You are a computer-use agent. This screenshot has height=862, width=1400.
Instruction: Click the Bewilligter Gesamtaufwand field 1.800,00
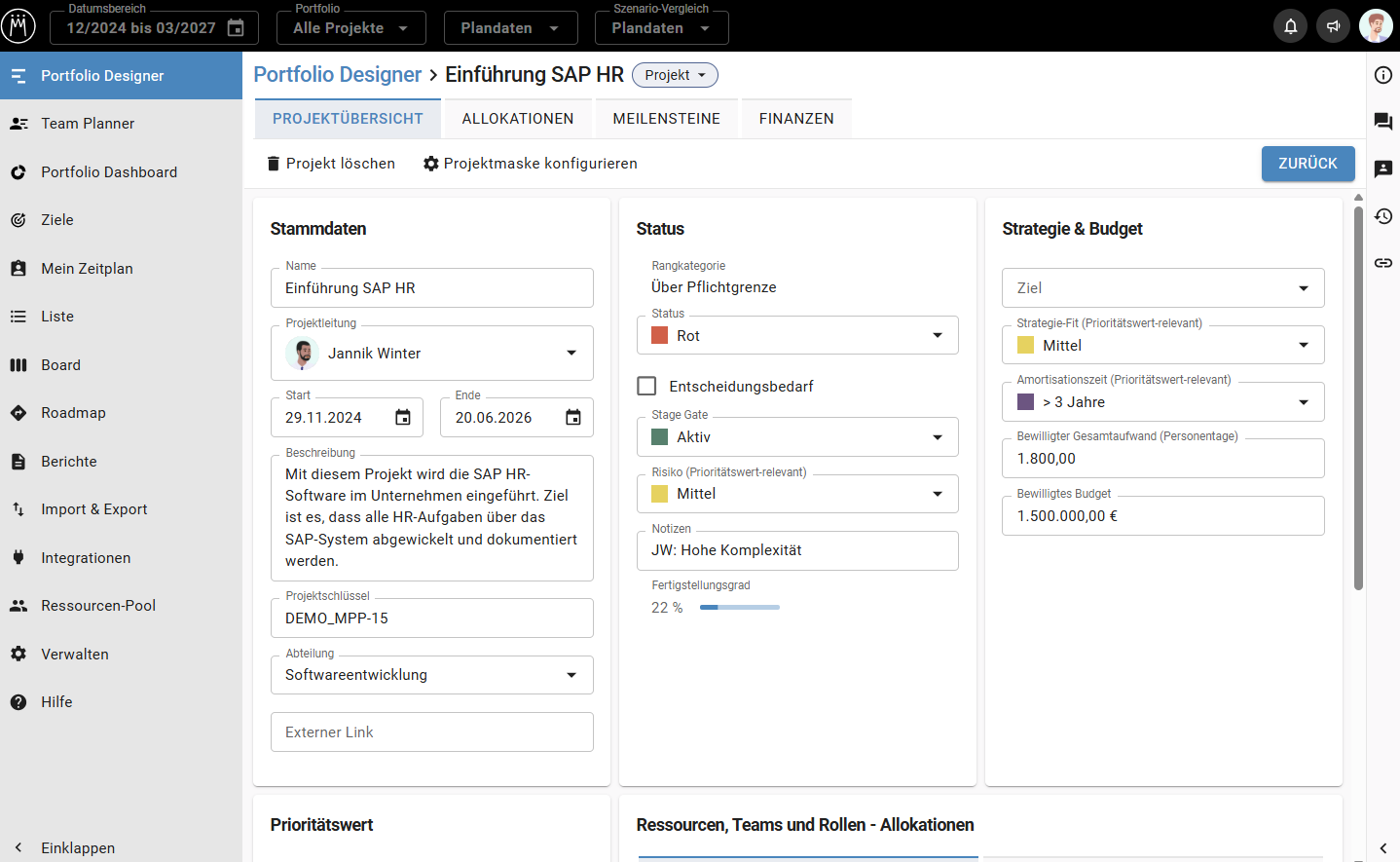[x=1163, y=459]
